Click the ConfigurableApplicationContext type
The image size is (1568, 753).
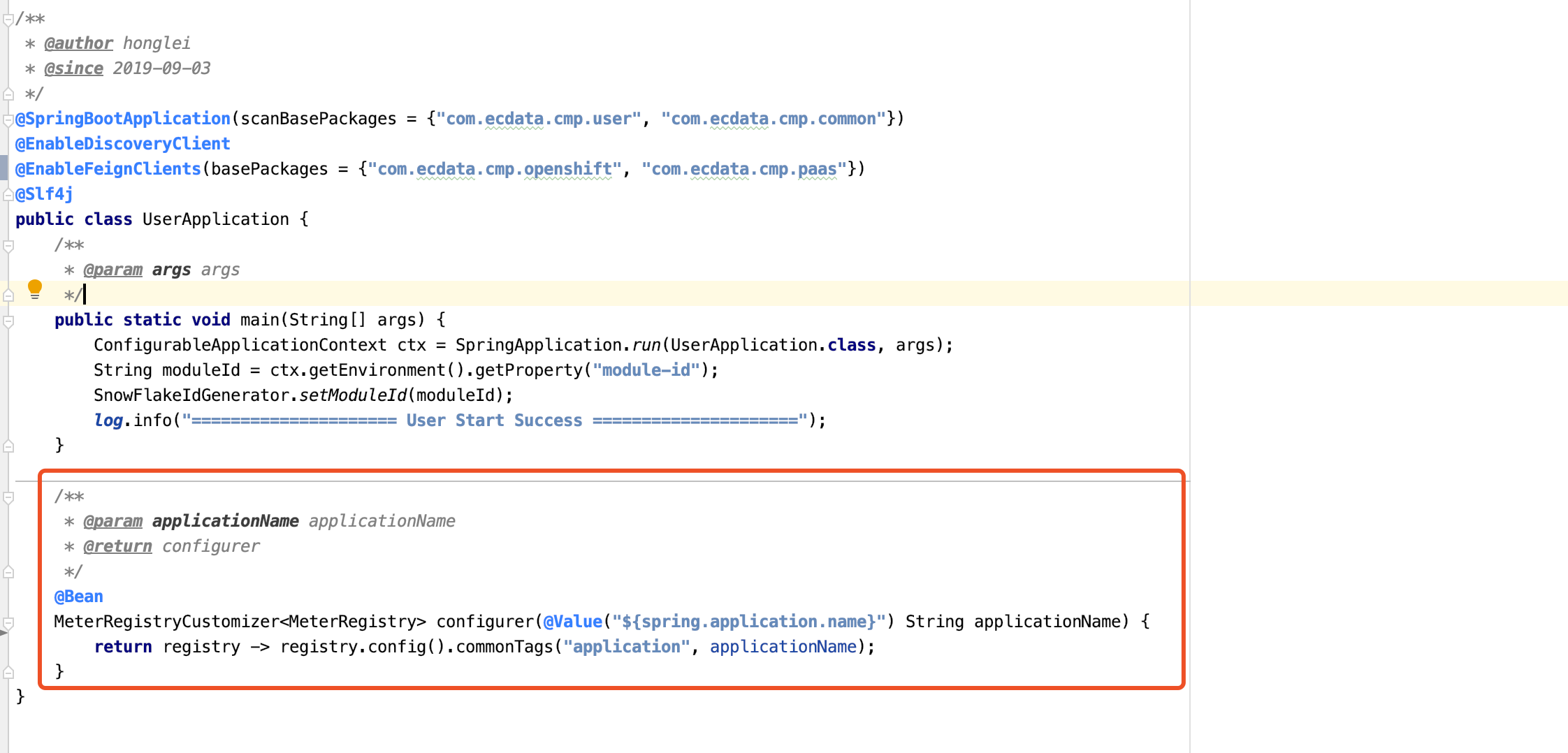coord(240,345)
